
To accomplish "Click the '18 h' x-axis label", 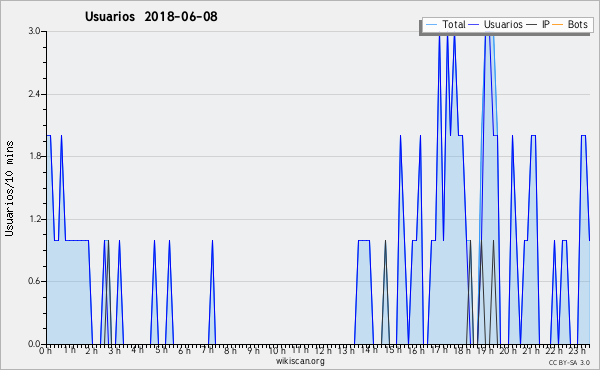I will click(x=462, y=351).
